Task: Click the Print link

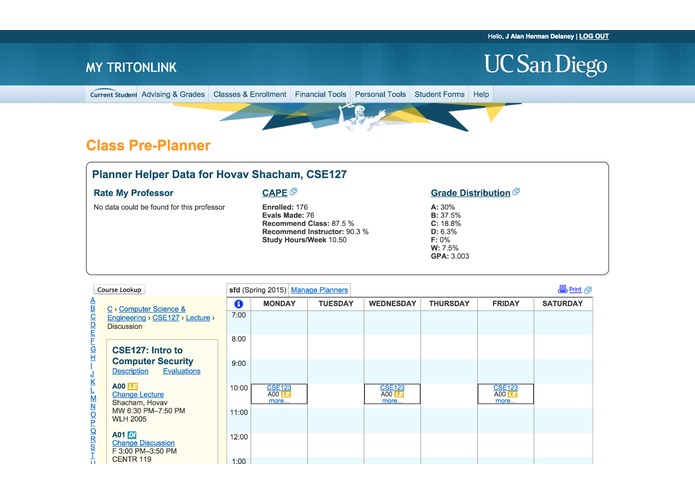Action: 575,290
